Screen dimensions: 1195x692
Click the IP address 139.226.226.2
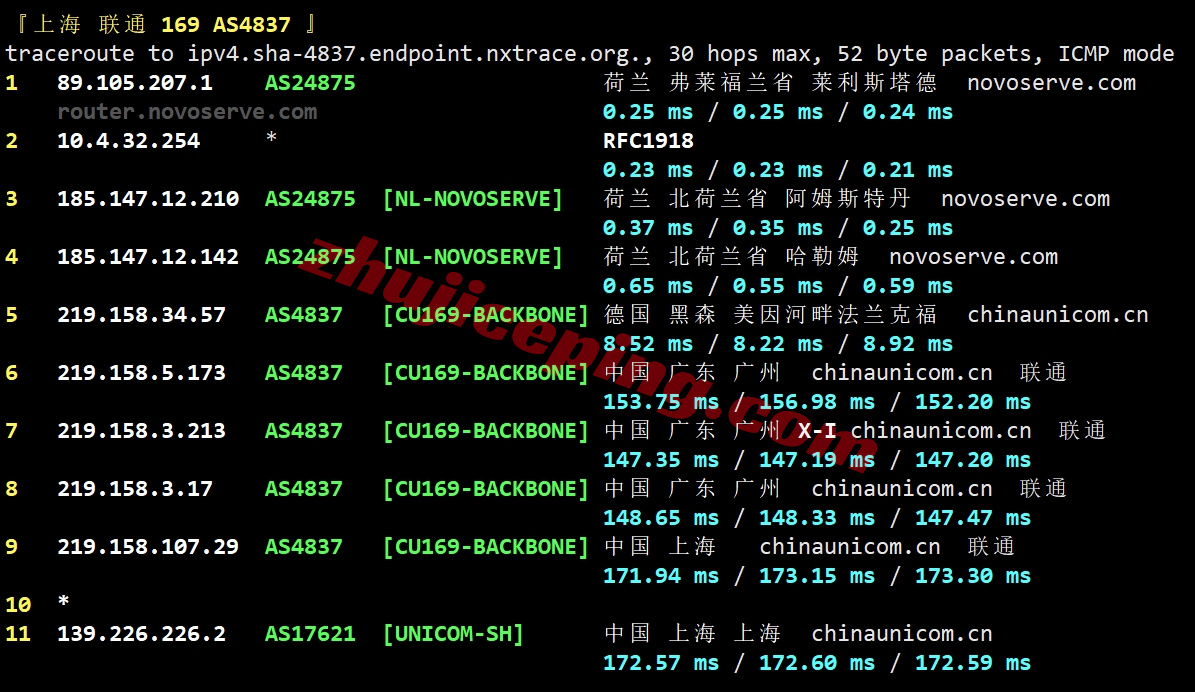point(142,633)
